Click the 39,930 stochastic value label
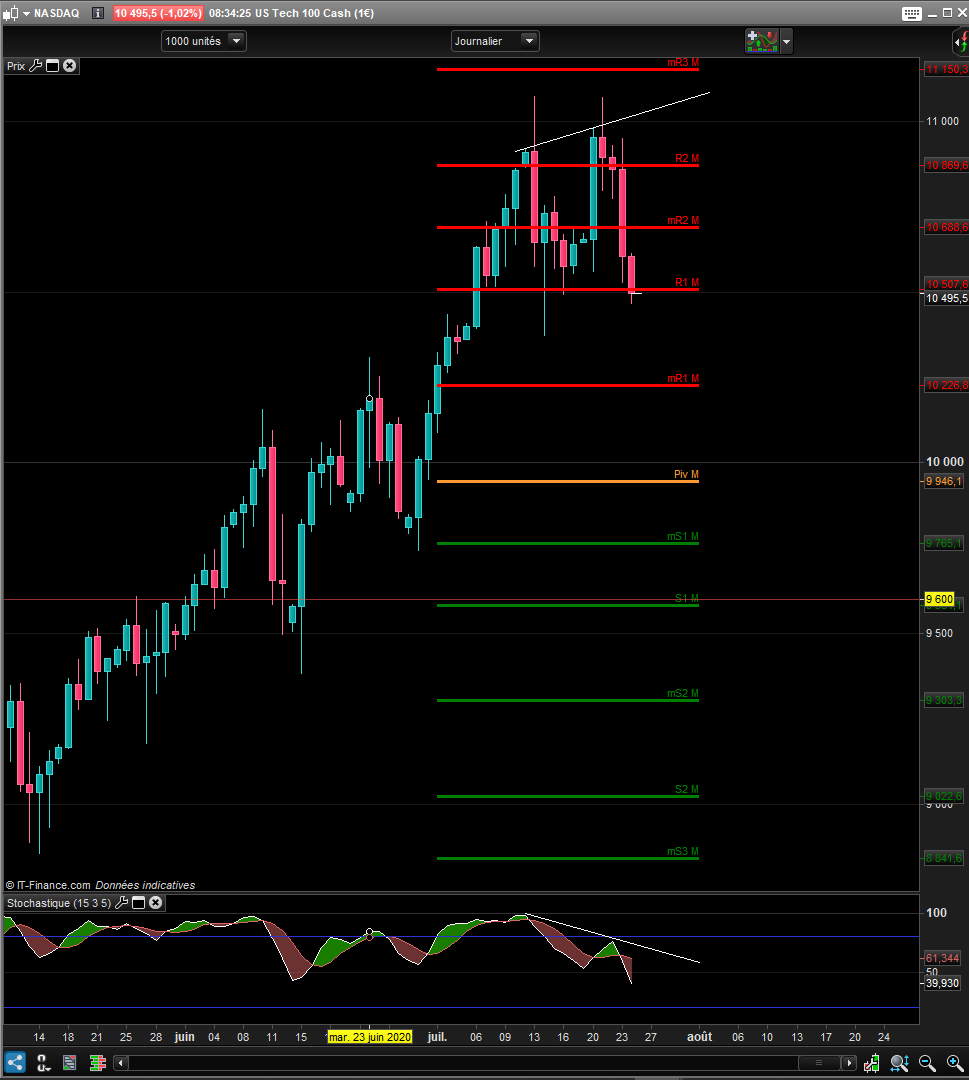The height and width of the screenshot is (1080, 969). click(942, 983)
